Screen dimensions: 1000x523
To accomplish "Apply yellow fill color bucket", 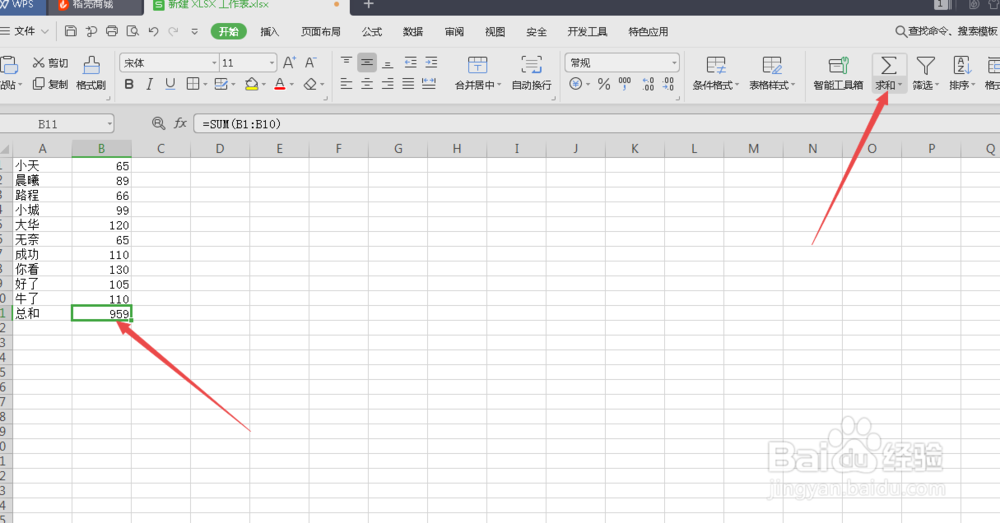I will pyautogui.click(x=251, y=84).
